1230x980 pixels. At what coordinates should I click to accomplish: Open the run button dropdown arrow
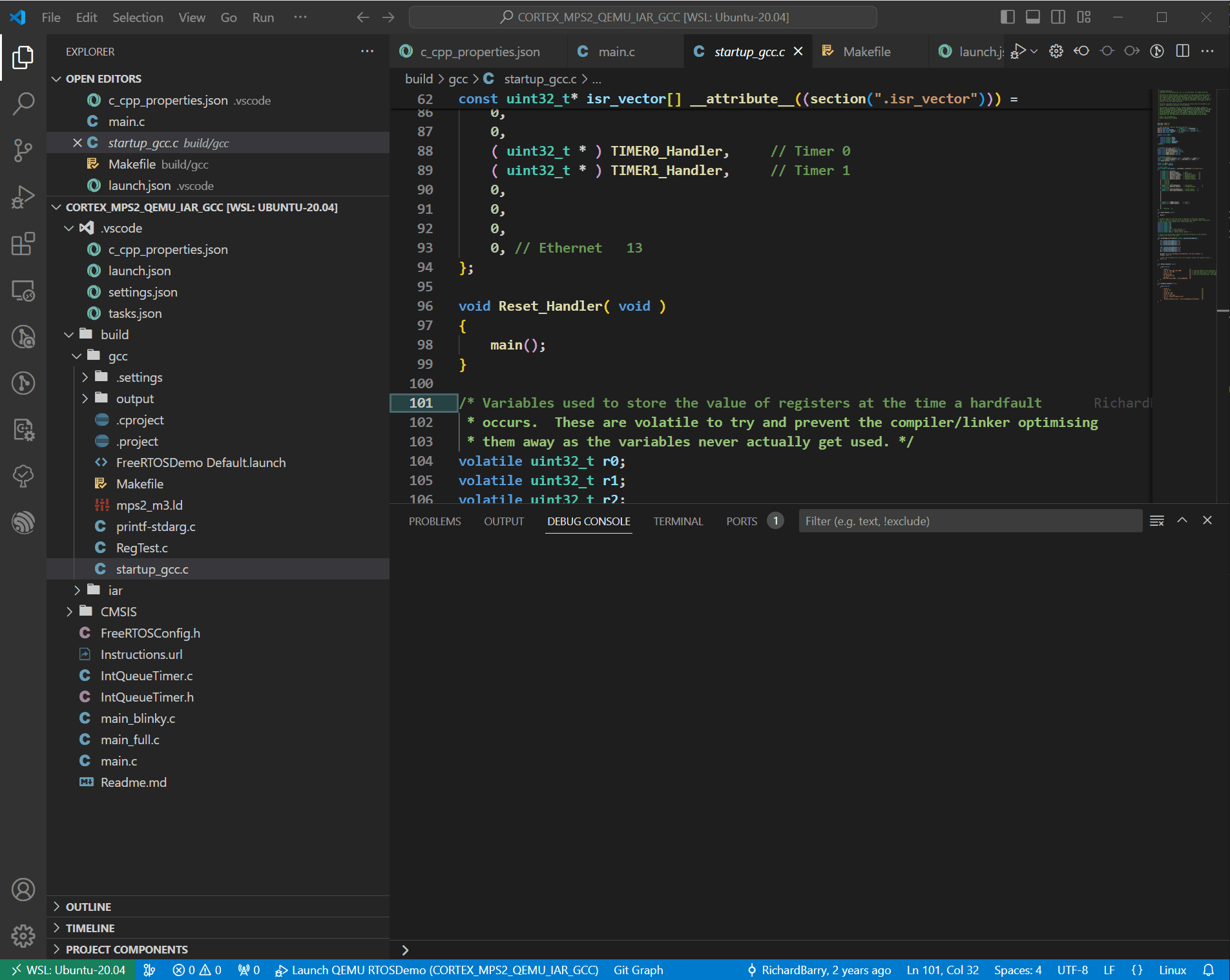[1034, 52]
